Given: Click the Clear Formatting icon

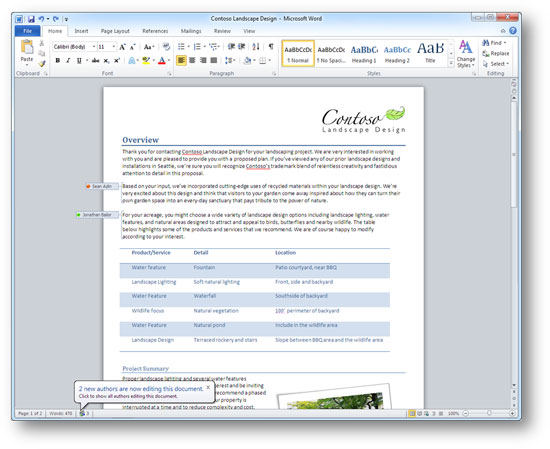Looking at the screenshot, I should tap(166, 46).
